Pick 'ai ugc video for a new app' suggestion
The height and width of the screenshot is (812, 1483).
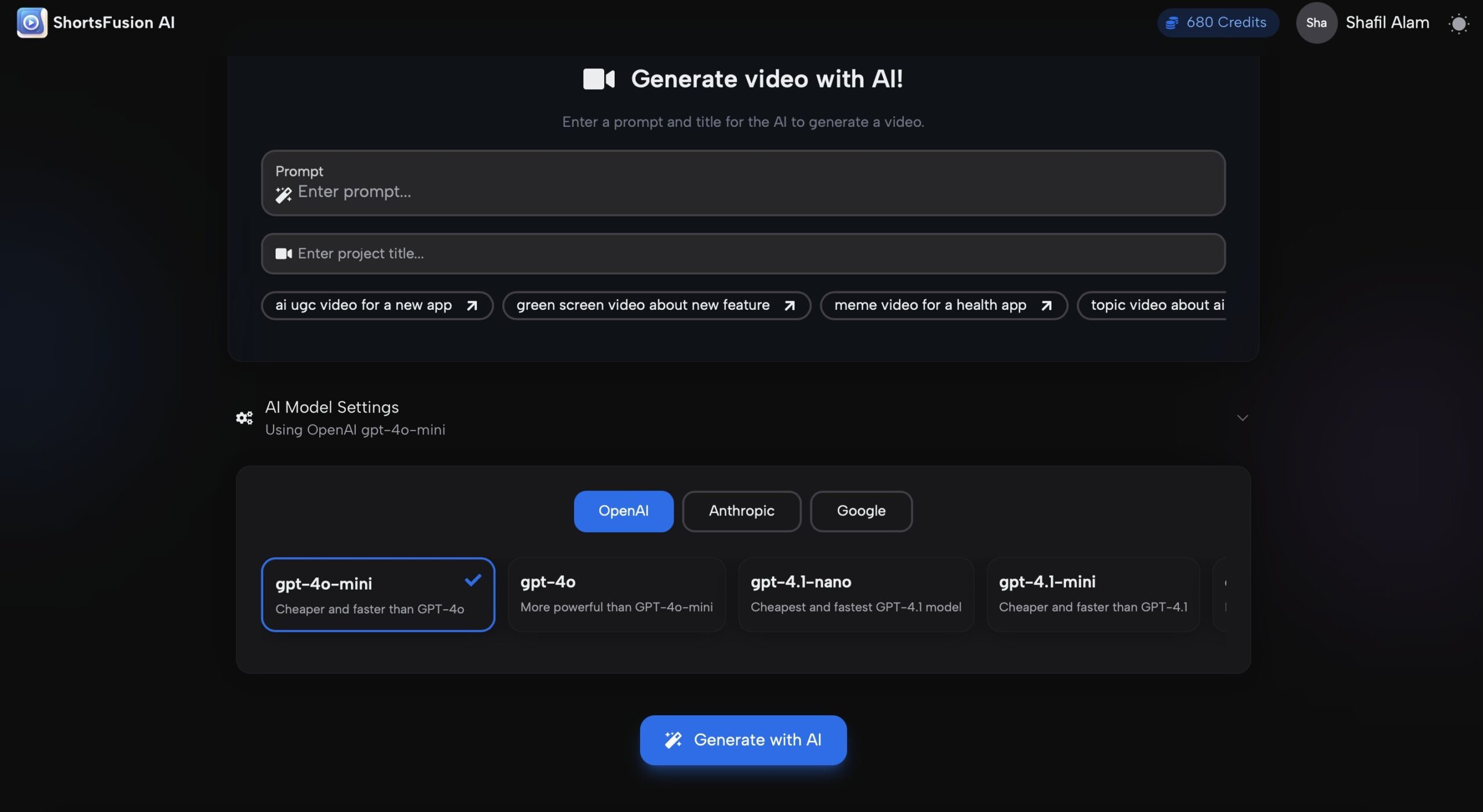point(377,305)
